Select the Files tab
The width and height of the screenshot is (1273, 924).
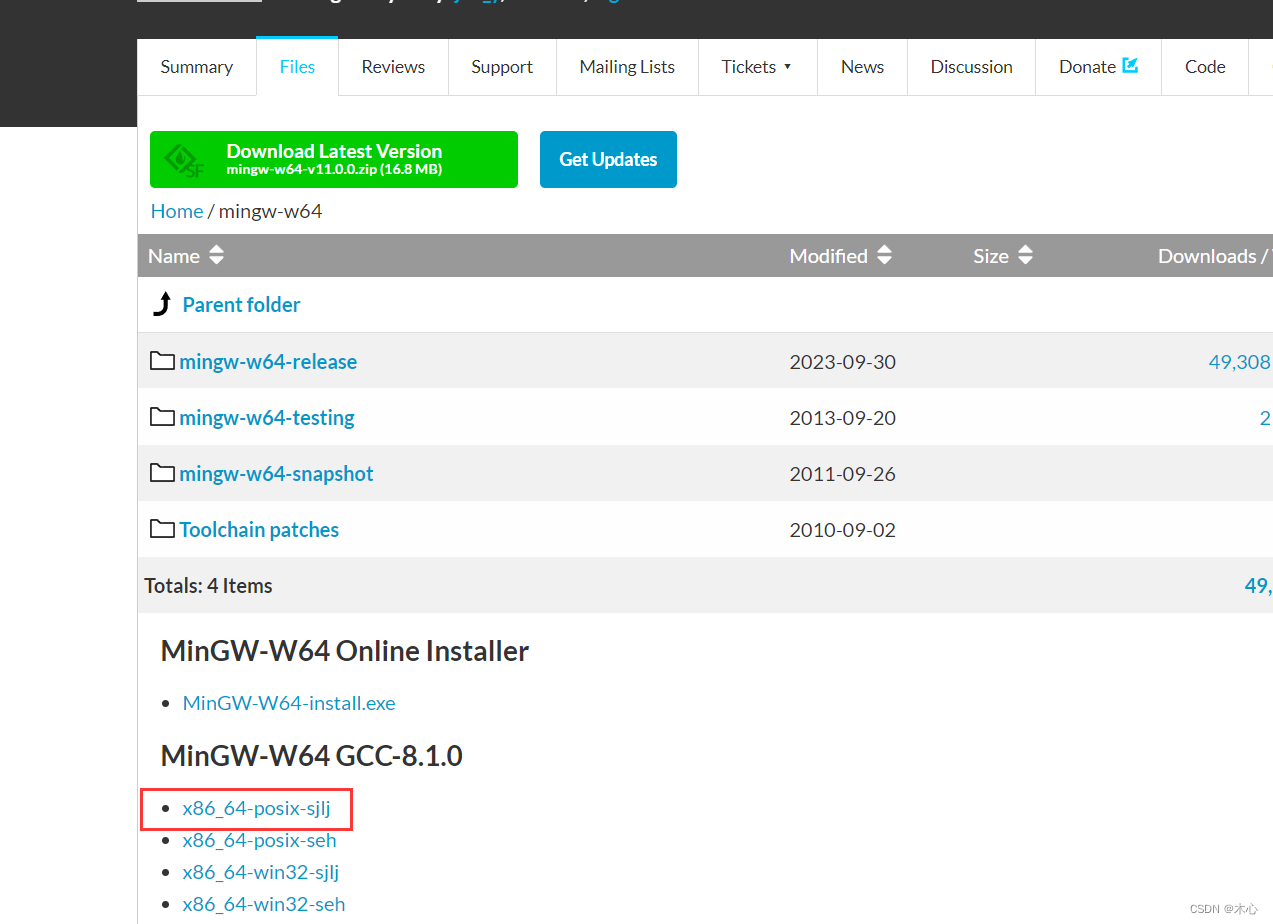(x=297, y=67)
